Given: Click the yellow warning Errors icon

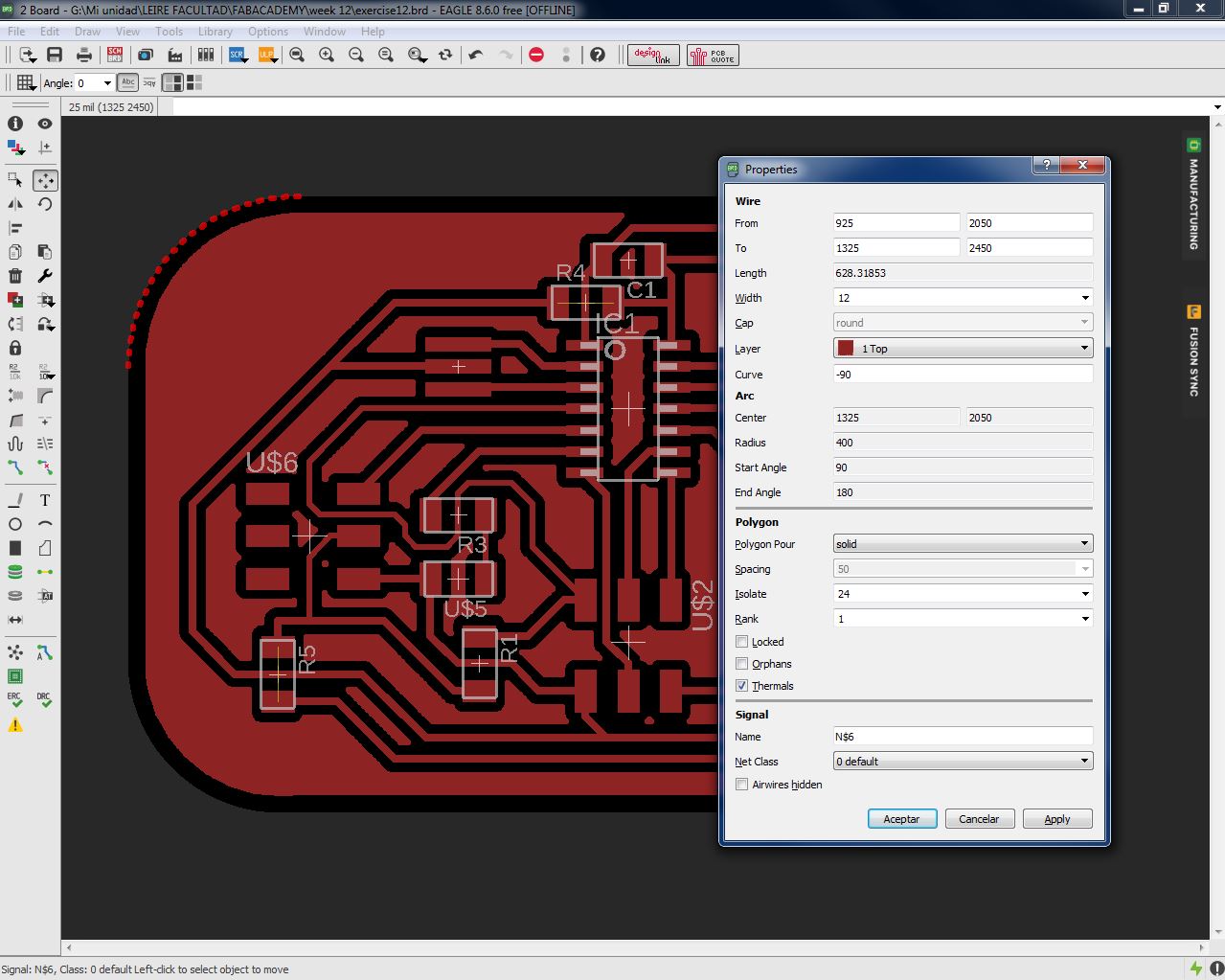Looking at the screenshot, I should point(15,725).
